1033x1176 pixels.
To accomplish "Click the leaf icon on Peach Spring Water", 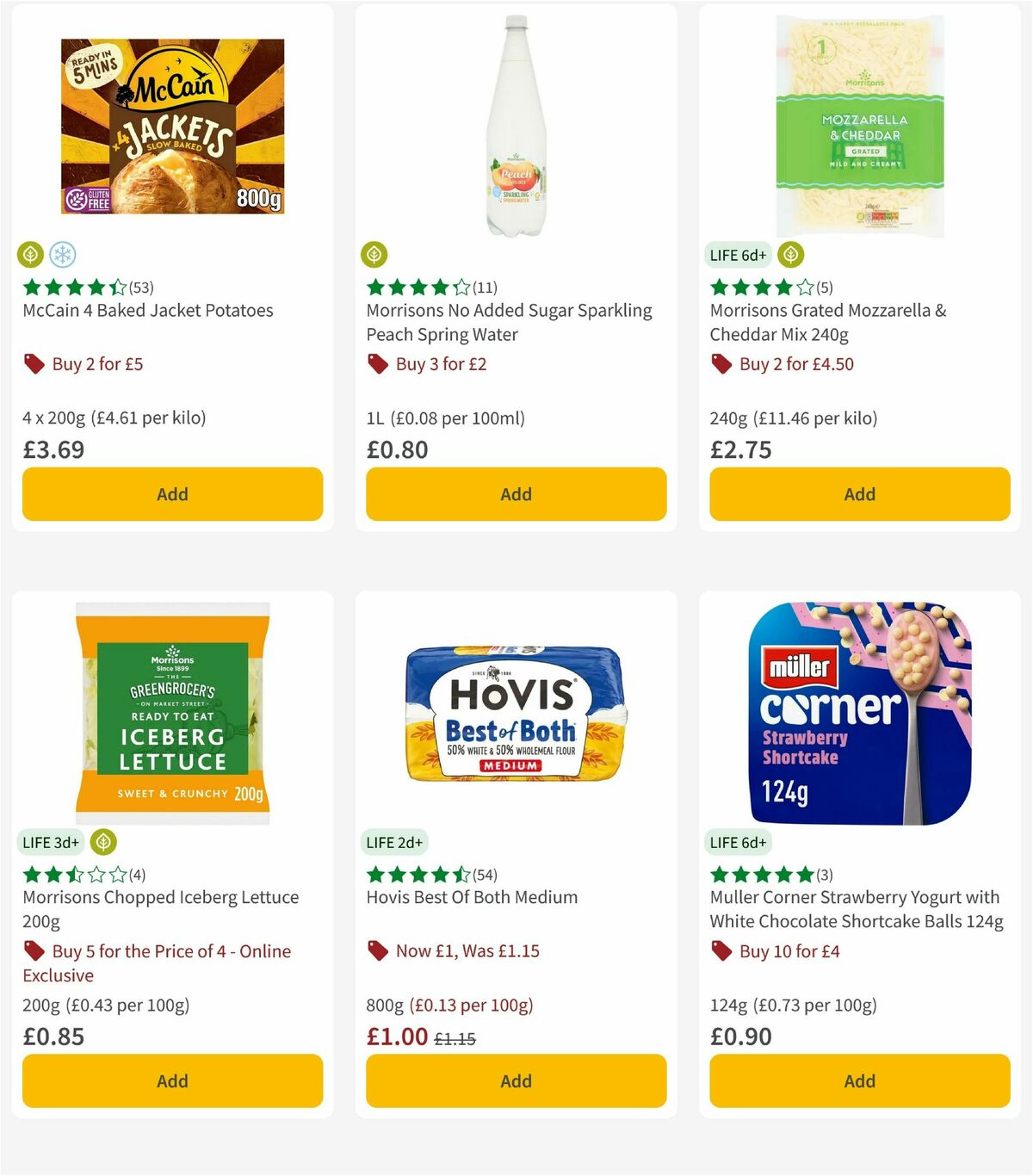I will point(374,254).
